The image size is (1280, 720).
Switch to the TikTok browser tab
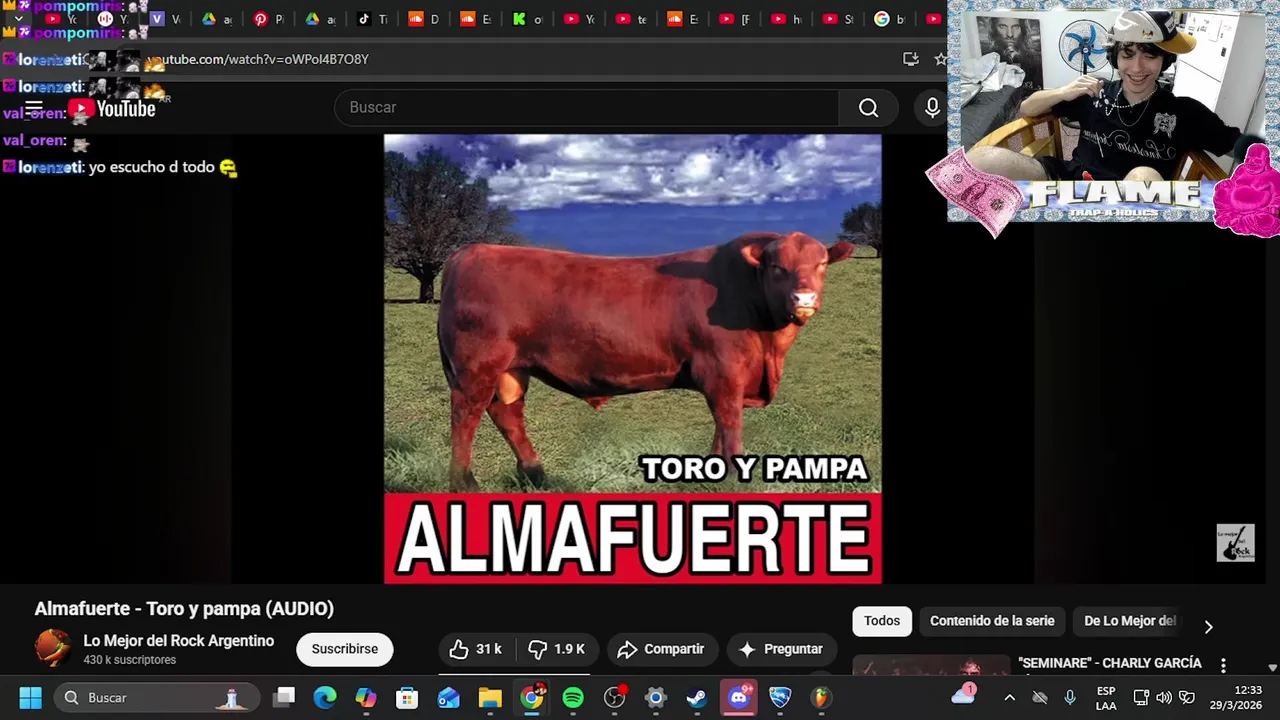click(x=372, y=19)
